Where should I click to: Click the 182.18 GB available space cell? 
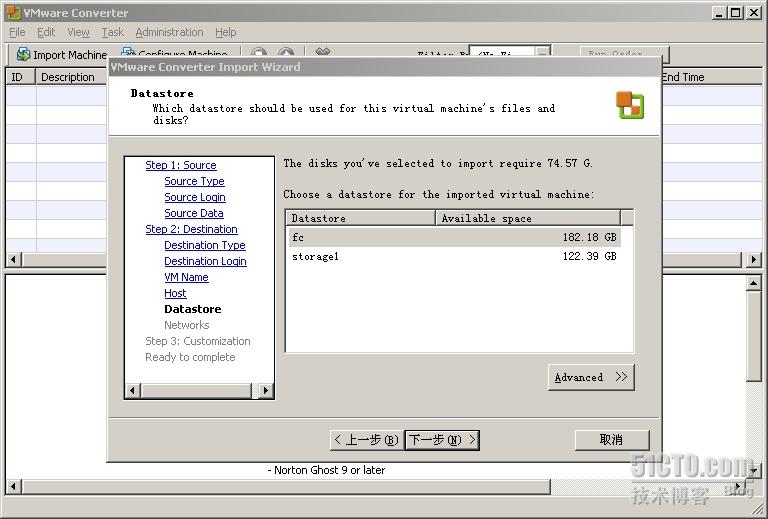589,237
